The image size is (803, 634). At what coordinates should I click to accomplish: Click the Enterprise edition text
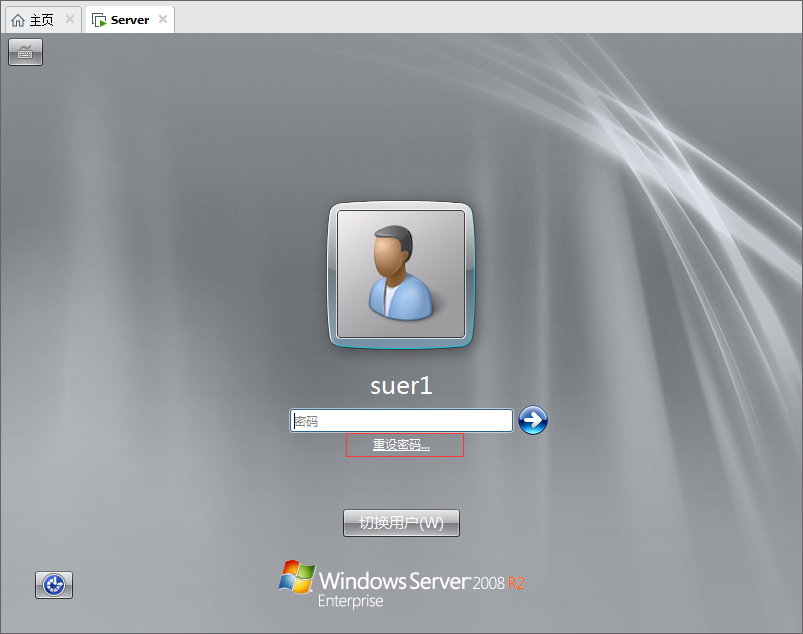pos(350,602)
